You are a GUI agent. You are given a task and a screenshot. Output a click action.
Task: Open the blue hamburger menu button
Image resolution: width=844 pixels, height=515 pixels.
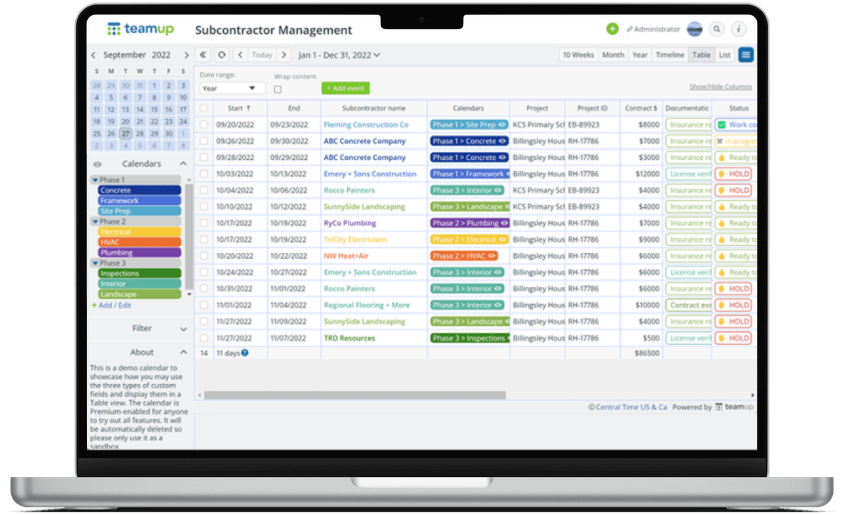point(746,55)
